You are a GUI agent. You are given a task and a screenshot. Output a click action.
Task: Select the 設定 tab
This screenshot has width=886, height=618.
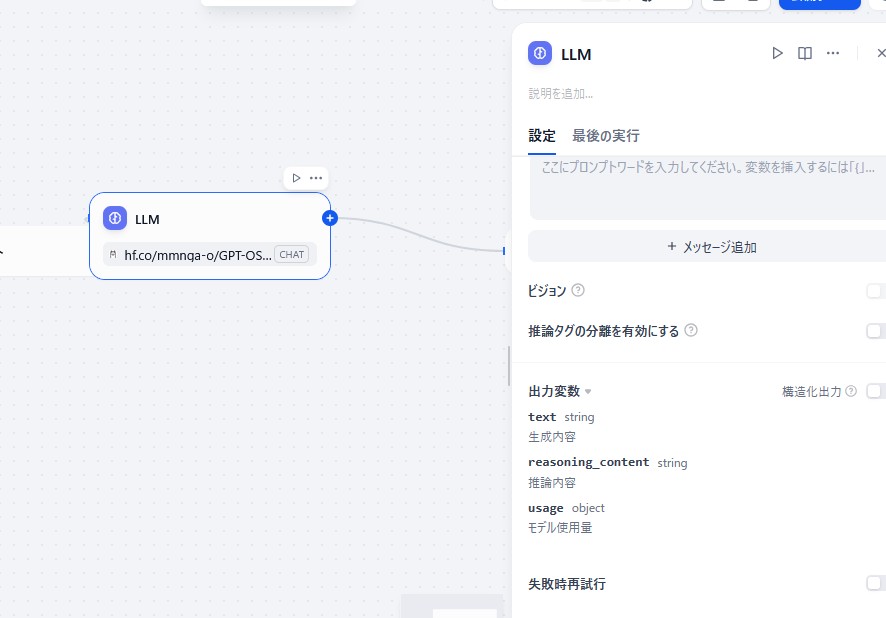pos(541,135)
